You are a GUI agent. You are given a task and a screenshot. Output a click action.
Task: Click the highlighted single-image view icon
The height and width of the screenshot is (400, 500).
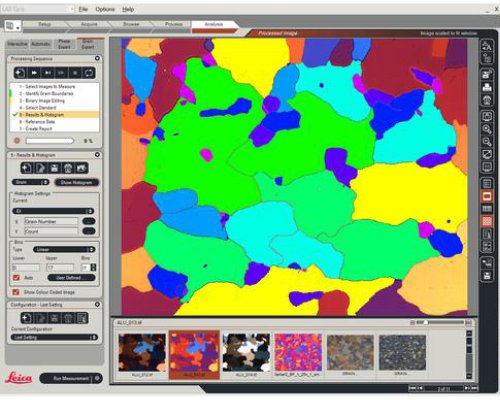(487, 196)
